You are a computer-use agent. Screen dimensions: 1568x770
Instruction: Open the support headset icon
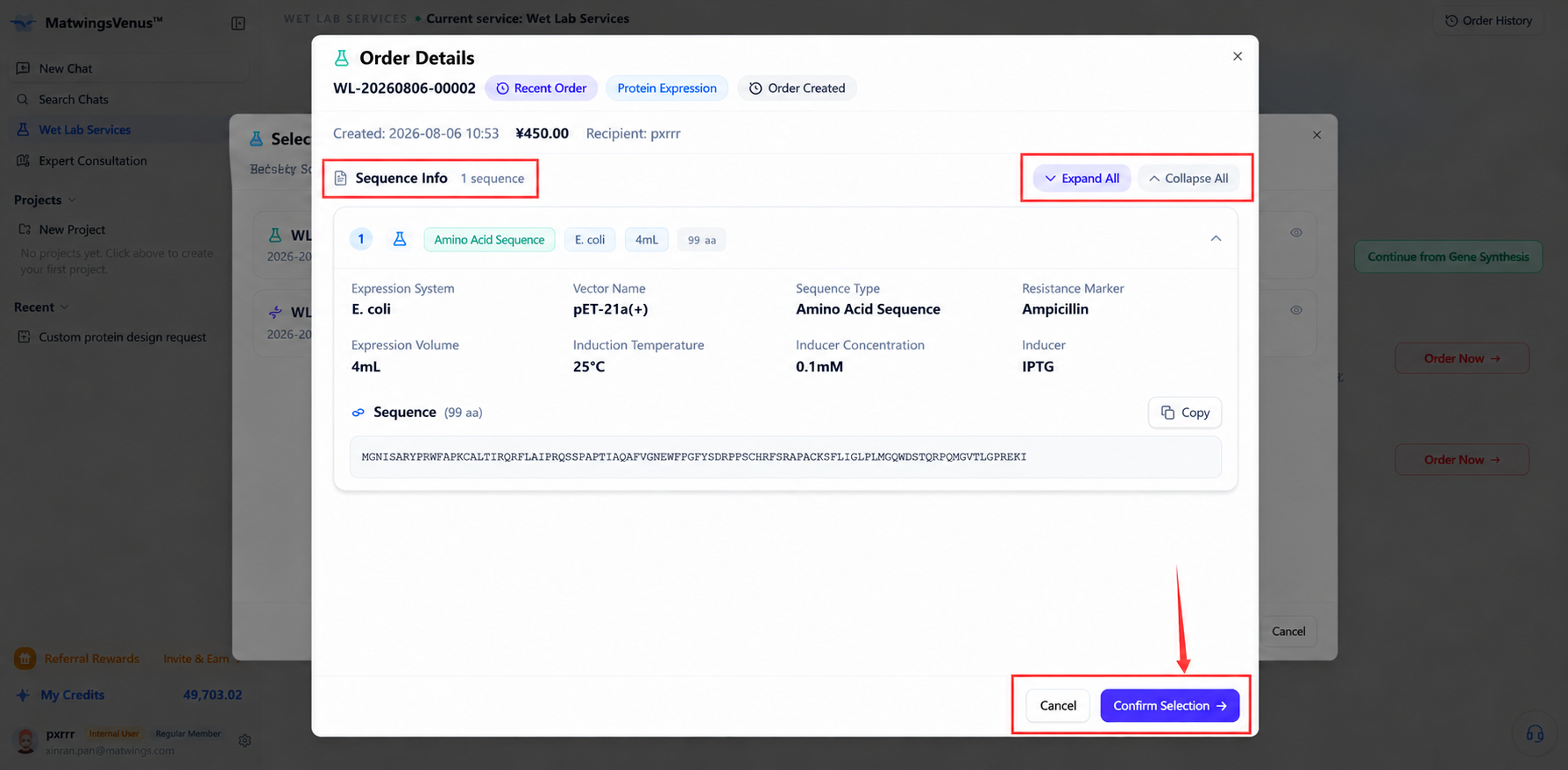(x=1535, y=733)
